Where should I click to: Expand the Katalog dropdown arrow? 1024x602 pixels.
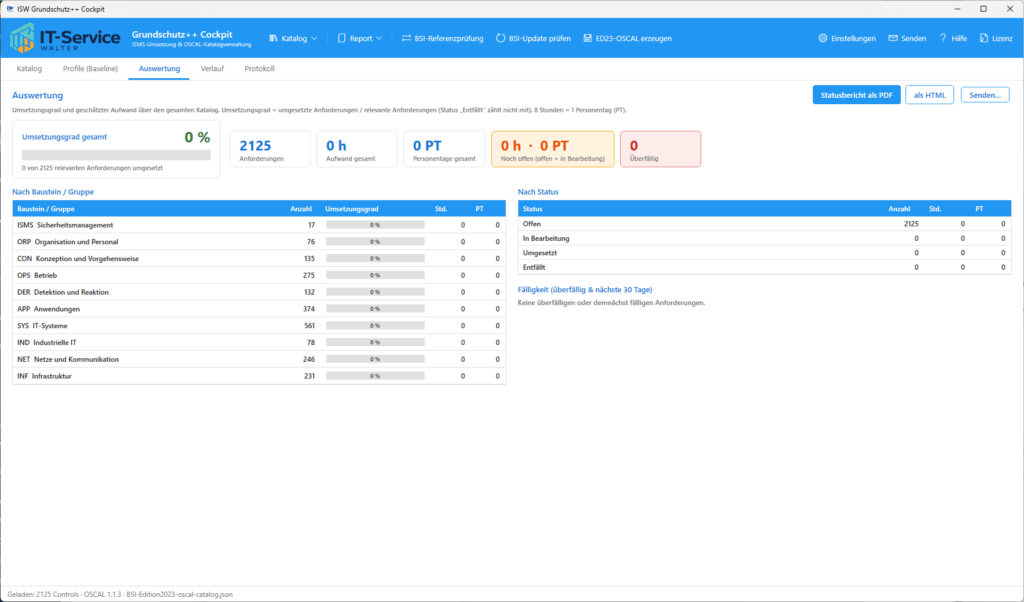coord(314,39)
